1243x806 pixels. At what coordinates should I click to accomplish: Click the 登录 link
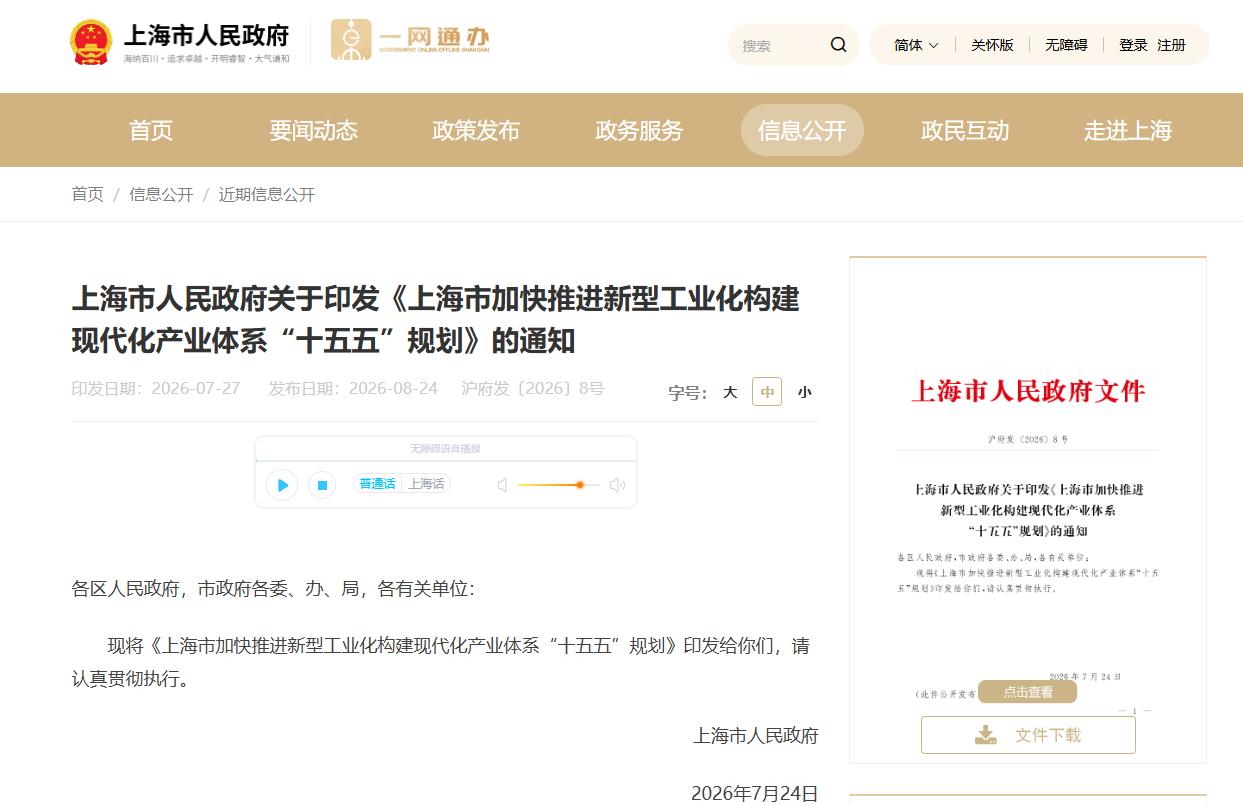pos(1133,45)
